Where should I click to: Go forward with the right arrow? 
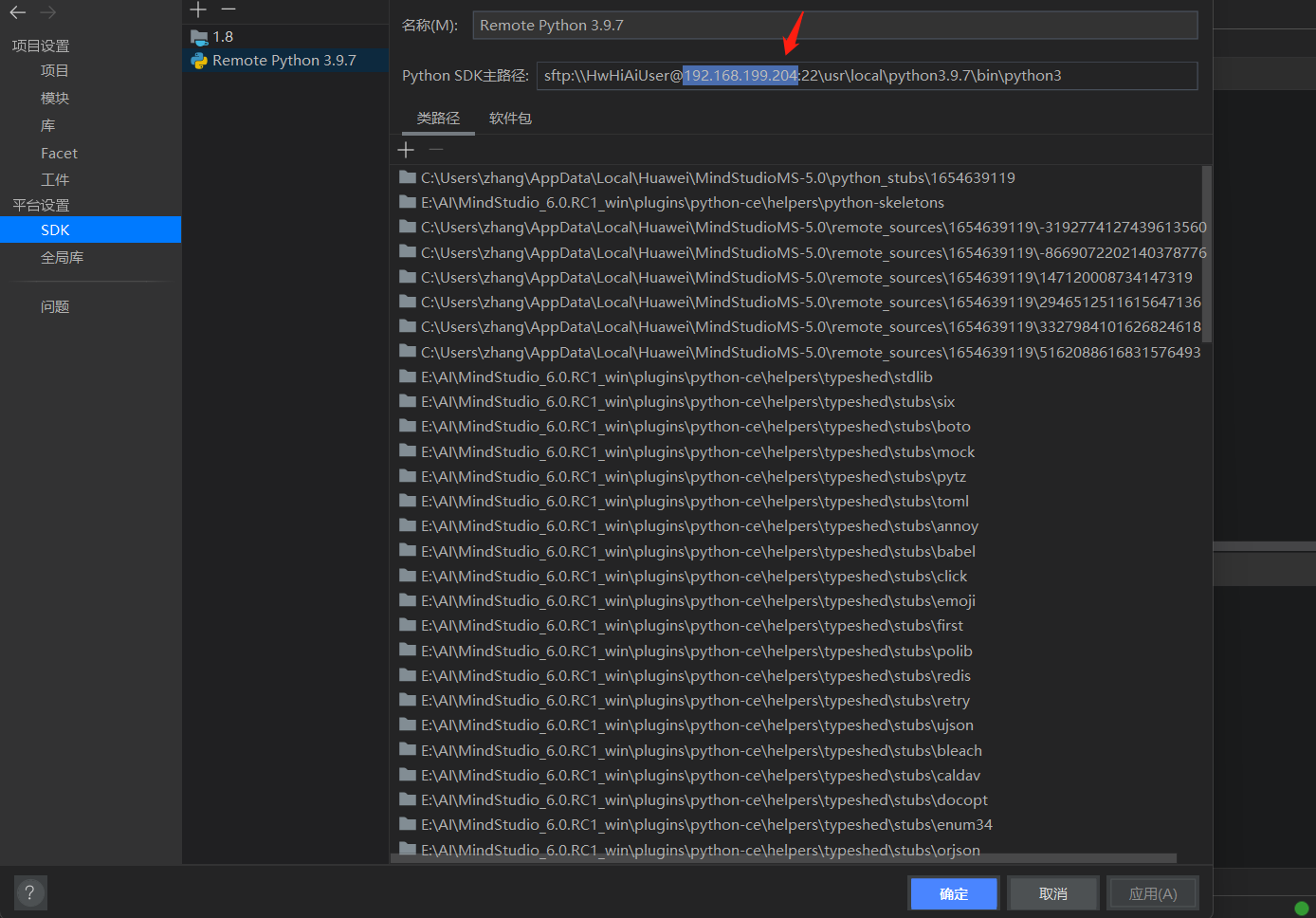point(48,12)
